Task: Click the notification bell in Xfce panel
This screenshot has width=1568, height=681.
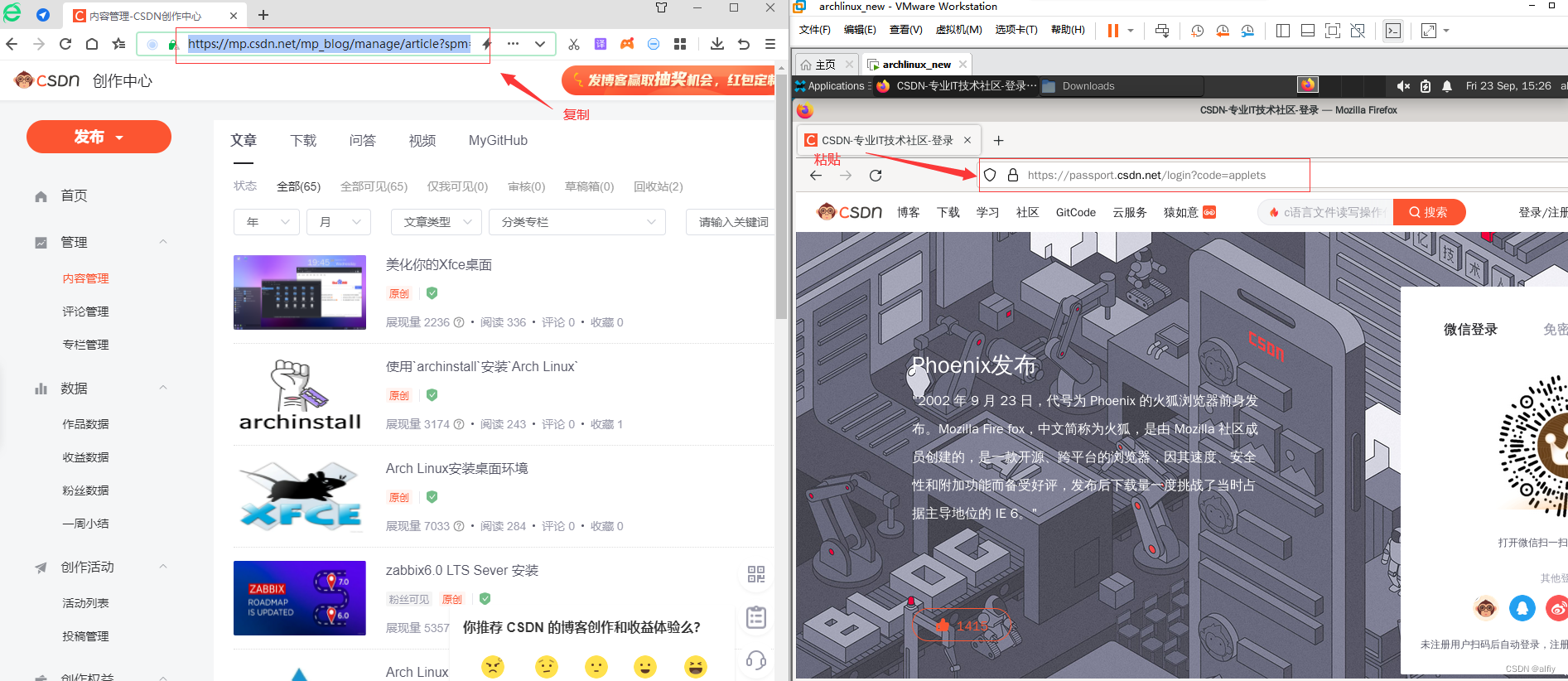Action: [x=1447, y=86]
